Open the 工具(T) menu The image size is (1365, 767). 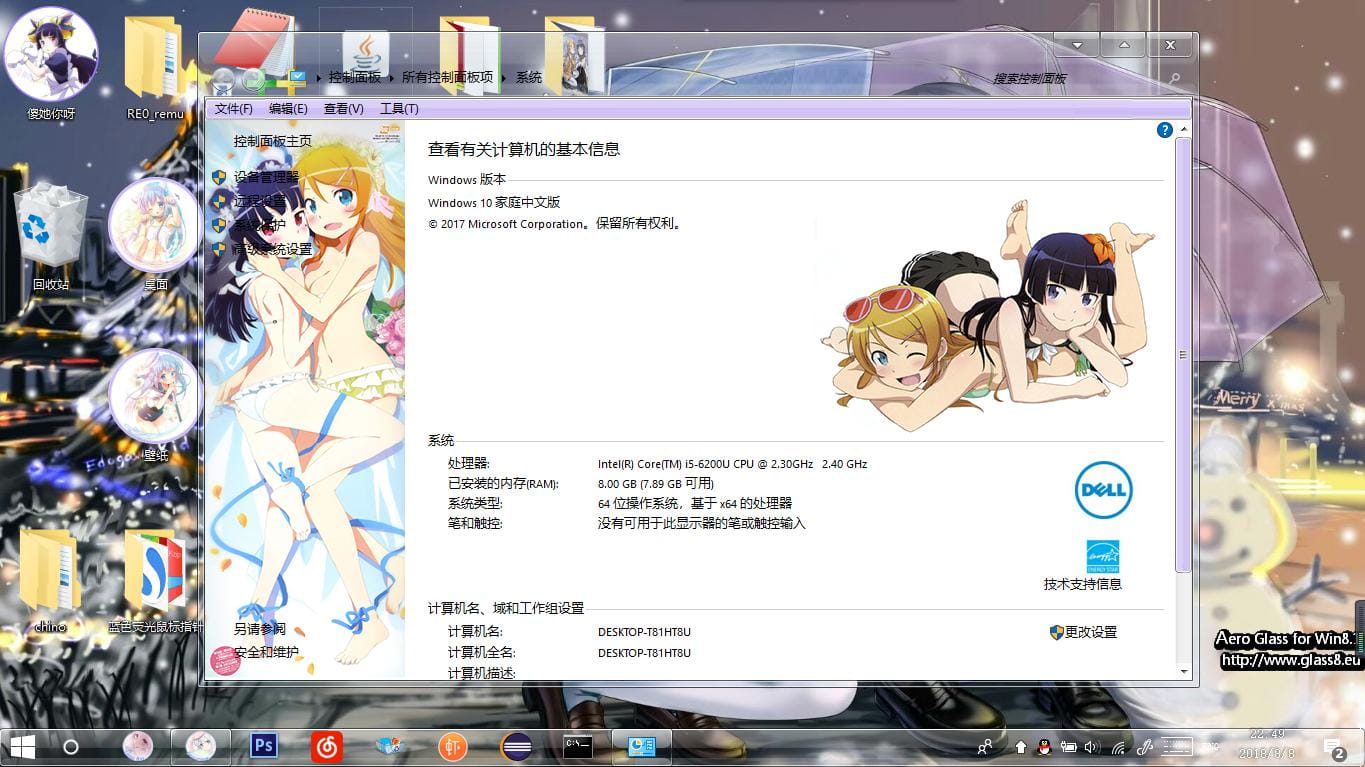click(x=400, y=108)
